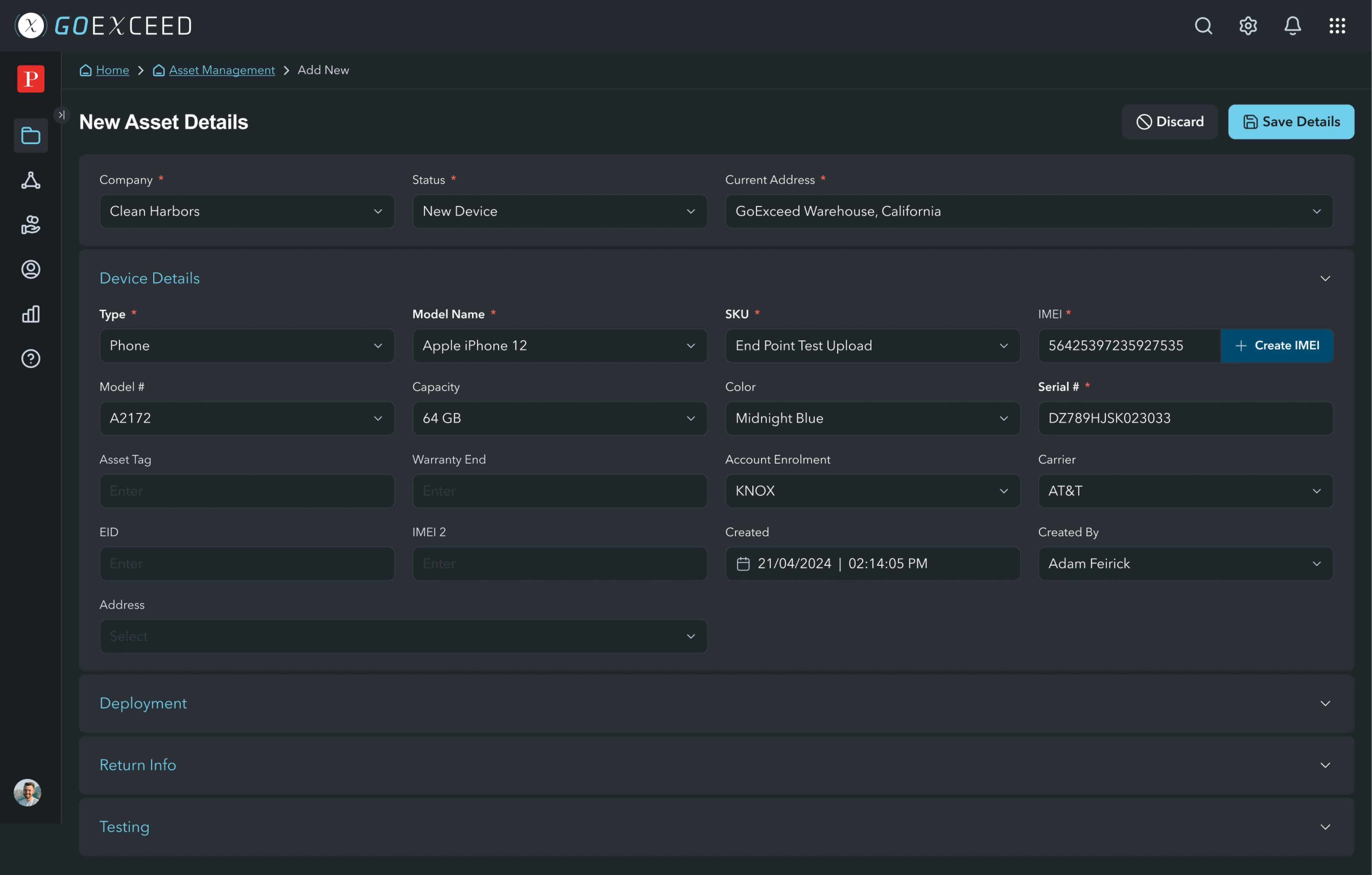This screenshot has width=1372, height=875.
Task: Open the Company dropdown showing Clean Harbors
Action: [x=247, y=212]
